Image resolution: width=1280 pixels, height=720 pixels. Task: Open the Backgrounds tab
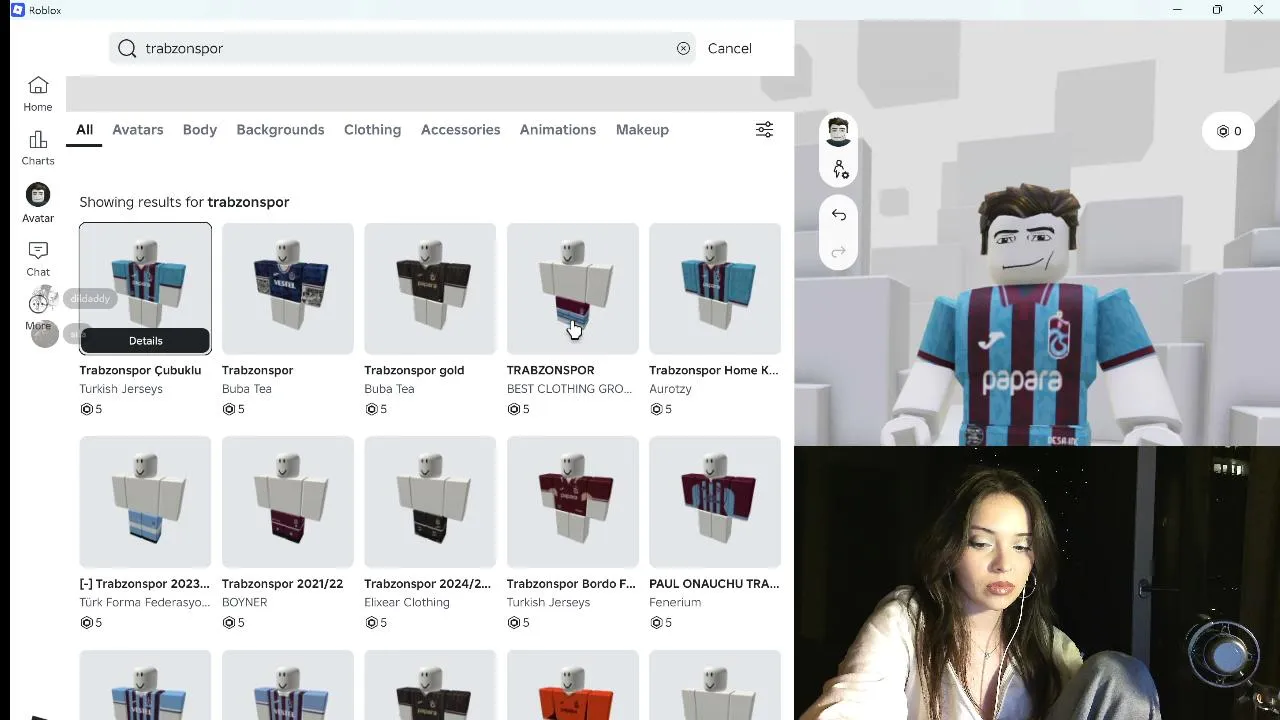pos(280,130)
